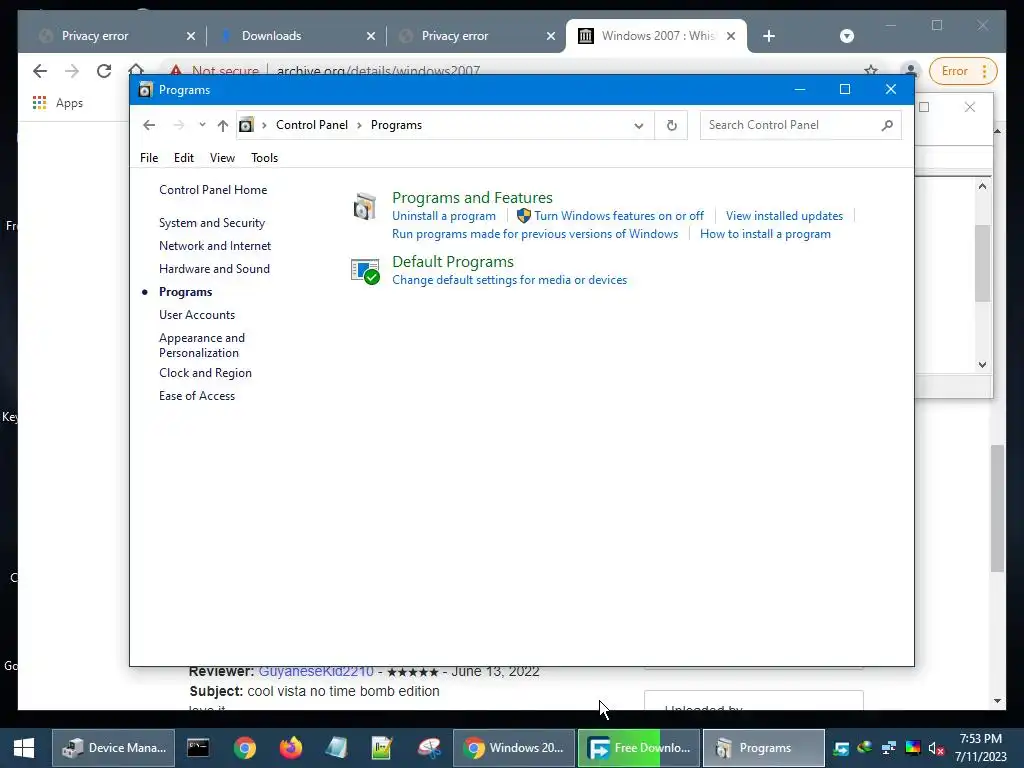Open recent locations dropdown arrow
1024x768 pixels.
(x=202, y=125)
